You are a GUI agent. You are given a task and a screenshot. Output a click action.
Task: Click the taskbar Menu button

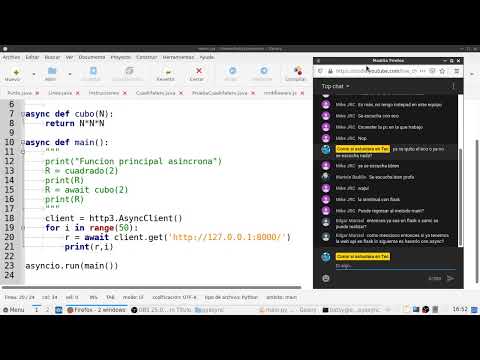[14, 310]
